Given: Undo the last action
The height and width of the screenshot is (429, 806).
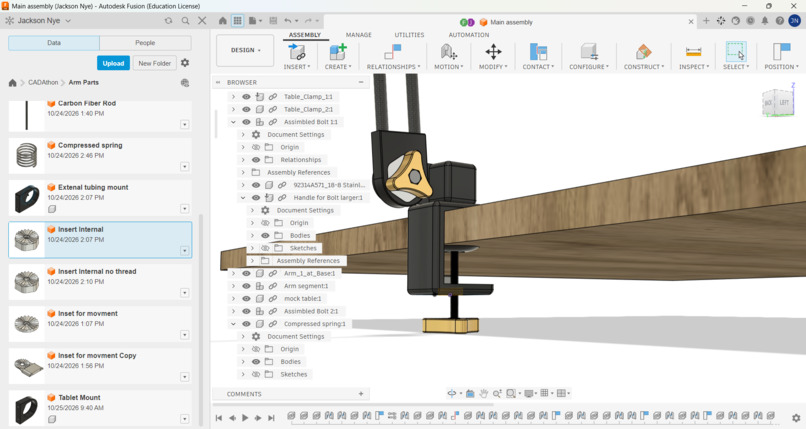Looking at the screenshot, I should click(290, 21).
